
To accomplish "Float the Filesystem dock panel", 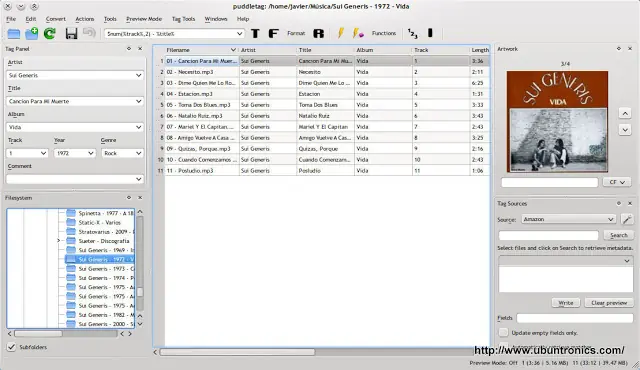I will (x=129, y=197).
